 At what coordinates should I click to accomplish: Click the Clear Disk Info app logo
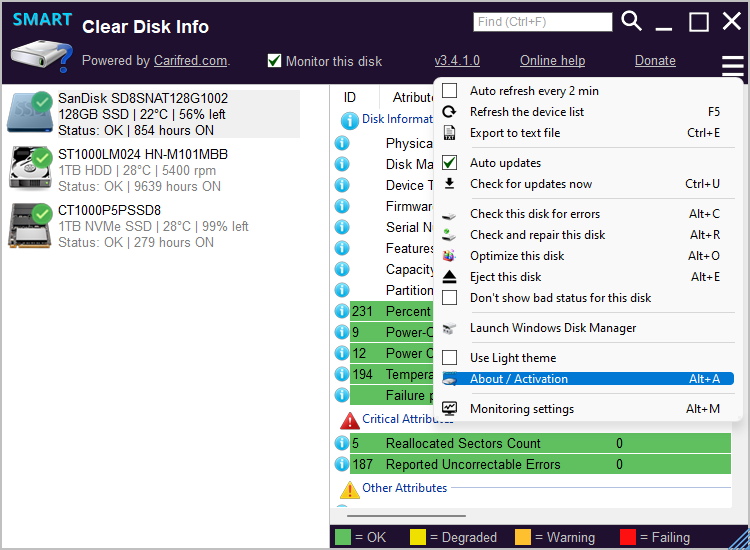(42, 43)
